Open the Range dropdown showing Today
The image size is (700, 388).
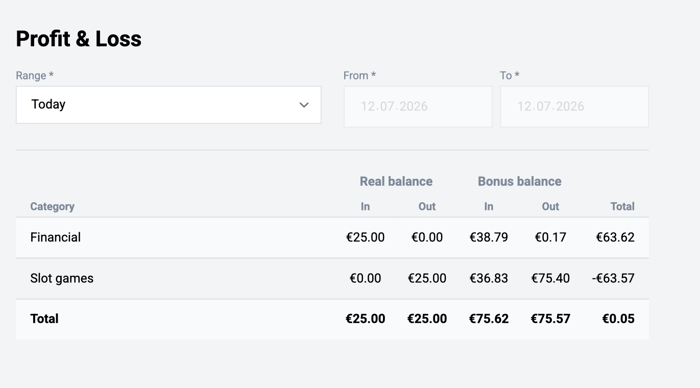(x=169, y=105)
